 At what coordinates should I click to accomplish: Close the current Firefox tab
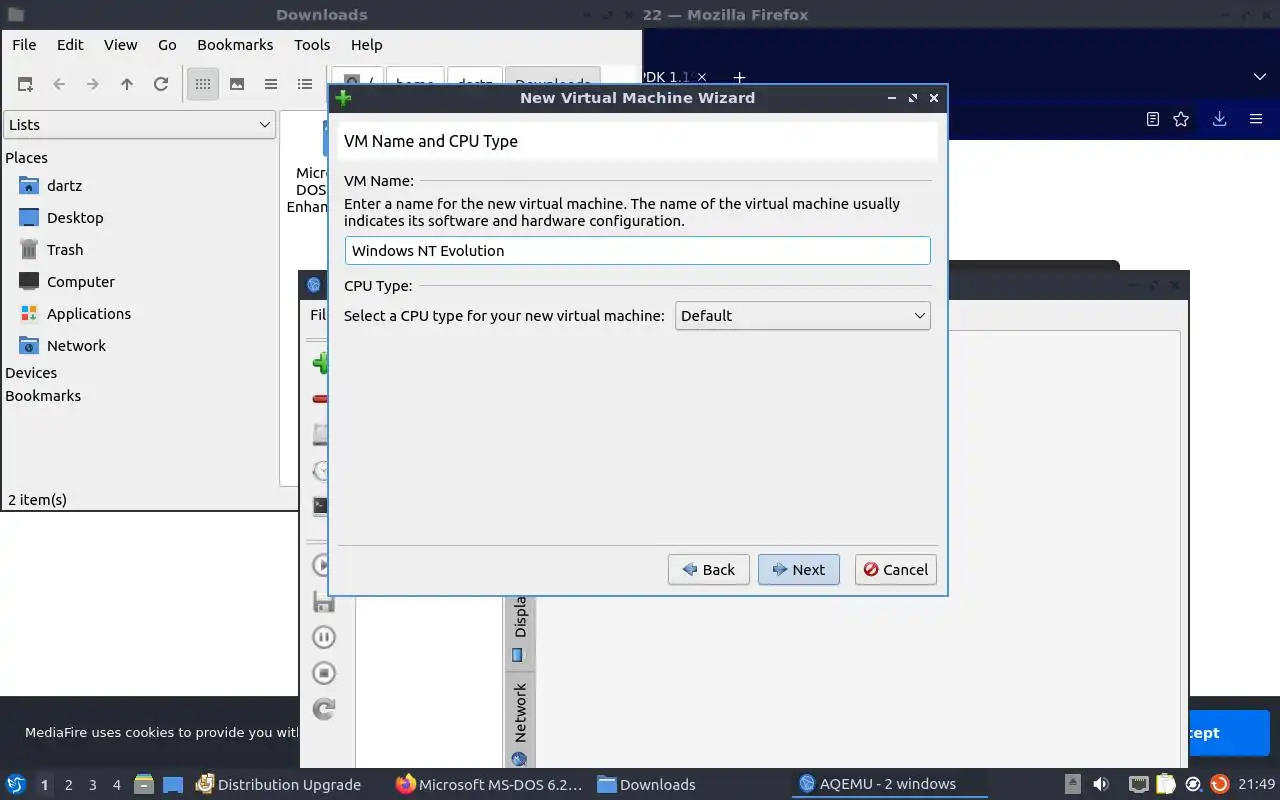pyautogui.click(x=702, y=77)
